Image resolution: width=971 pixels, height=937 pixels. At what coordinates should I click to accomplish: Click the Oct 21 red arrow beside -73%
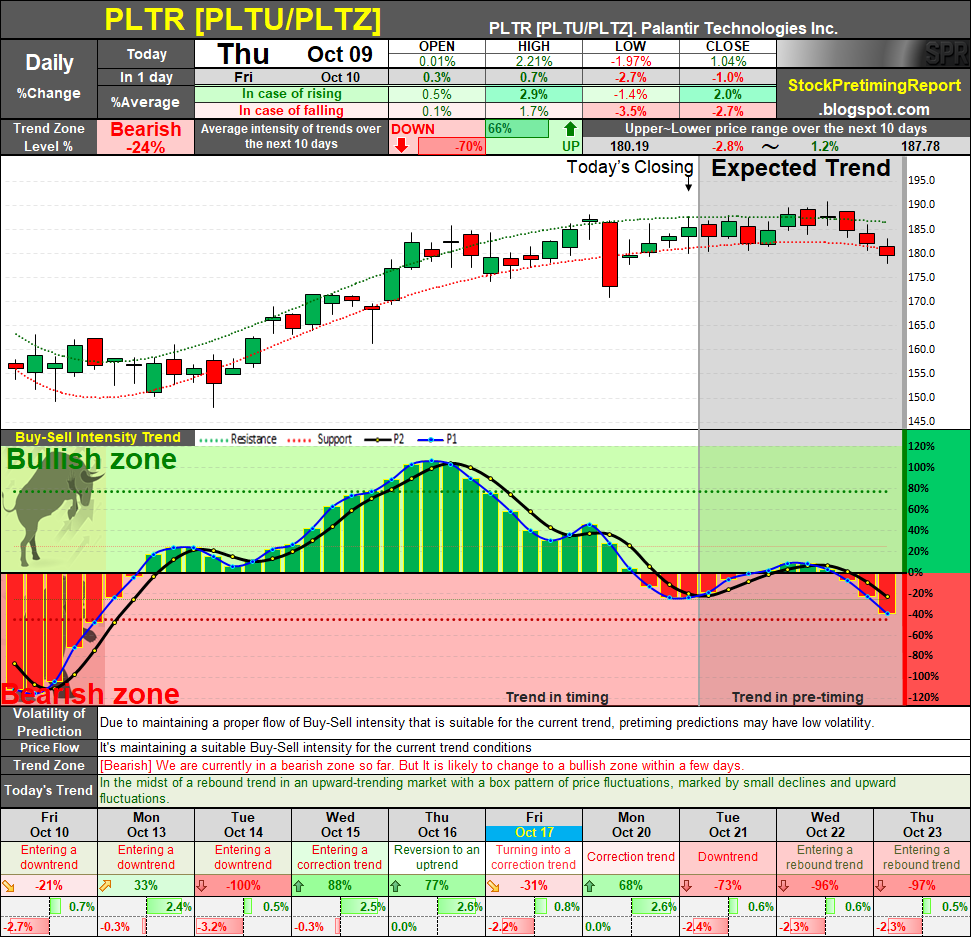click(687, 886)
